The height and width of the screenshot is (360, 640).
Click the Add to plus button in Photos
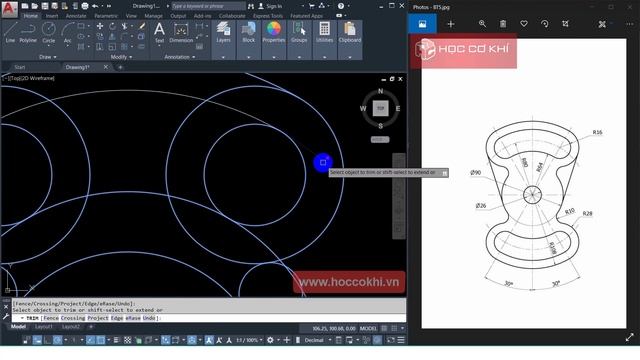pos(451,24)
